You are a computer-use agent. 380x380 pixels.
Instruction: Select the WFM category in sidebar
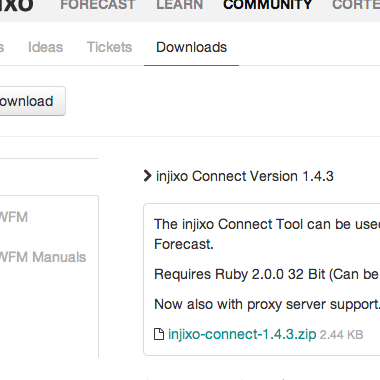coord(14,217)
